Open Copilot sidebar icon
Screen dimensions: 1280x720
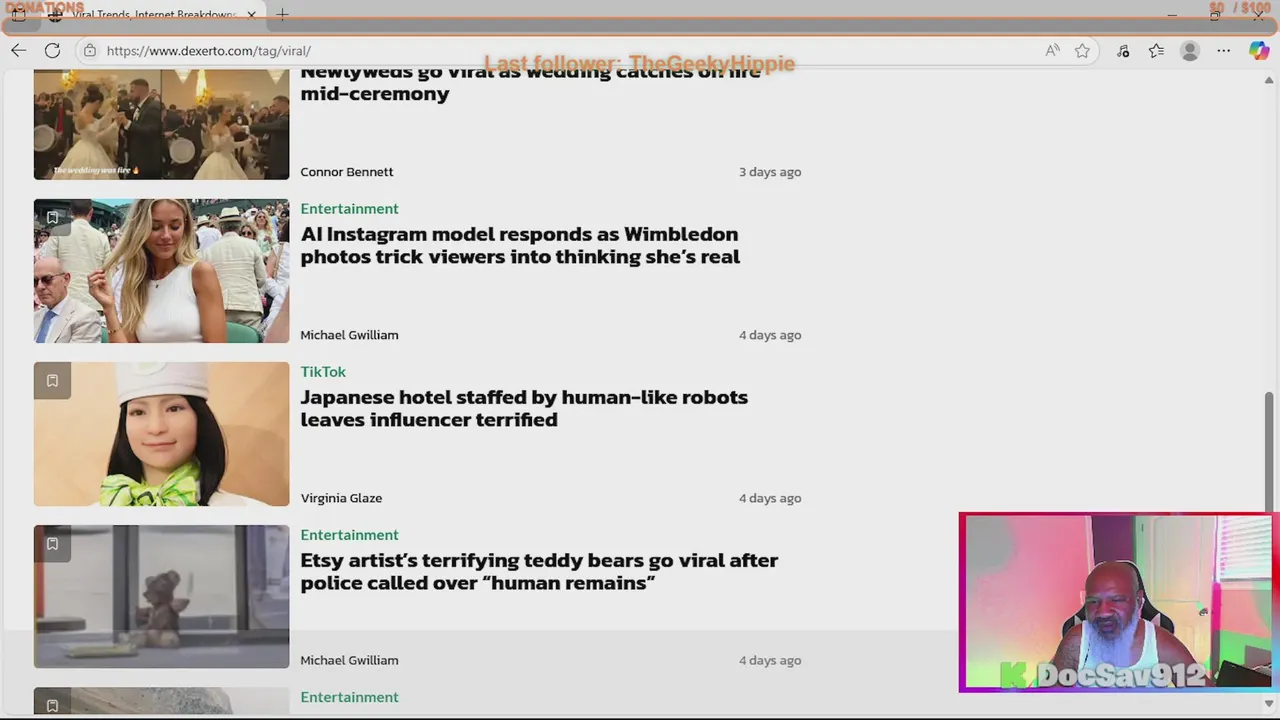click(1259, 51)
